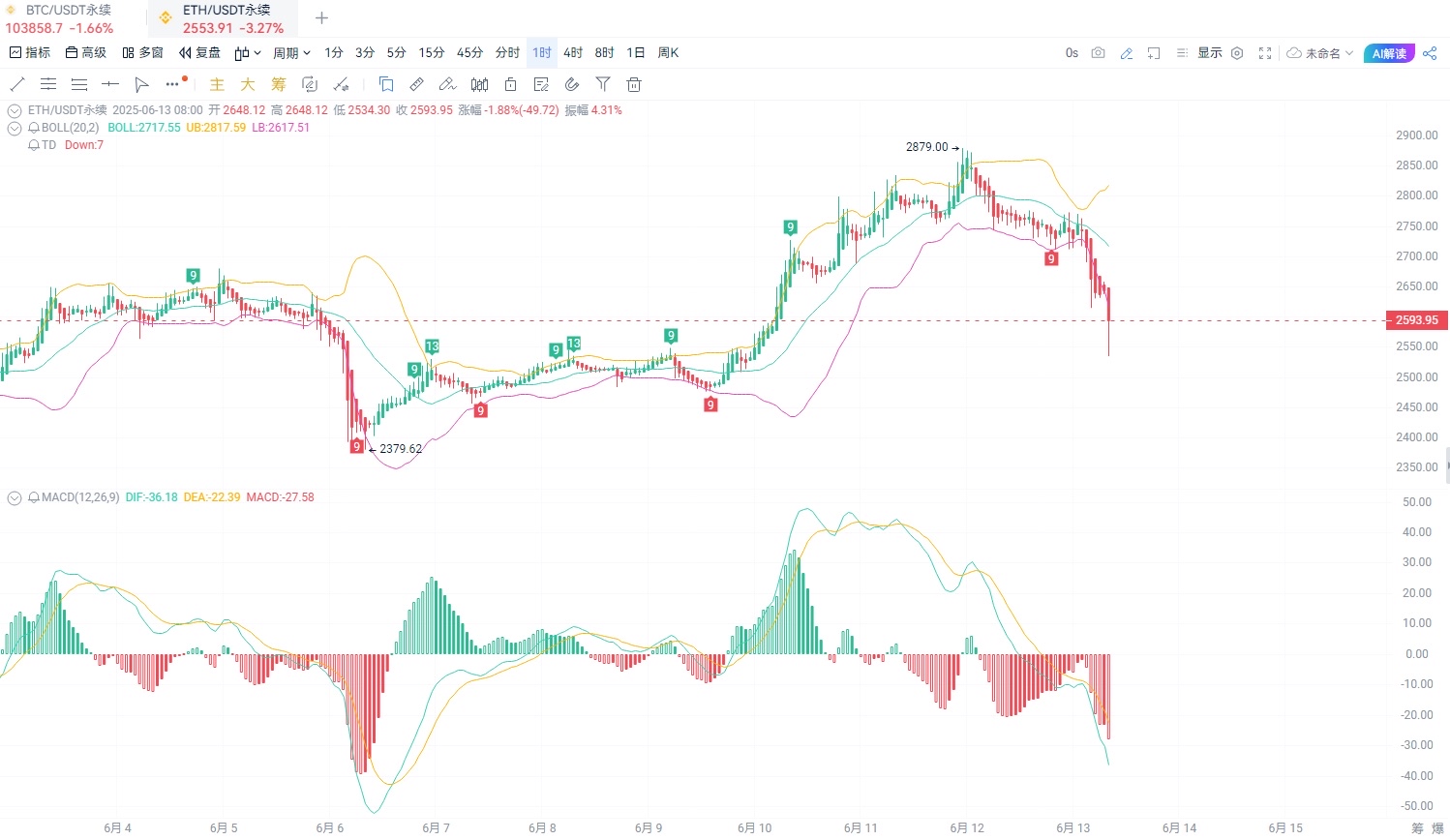Toggle the BOLL indicator alert bell

(34, 128)
